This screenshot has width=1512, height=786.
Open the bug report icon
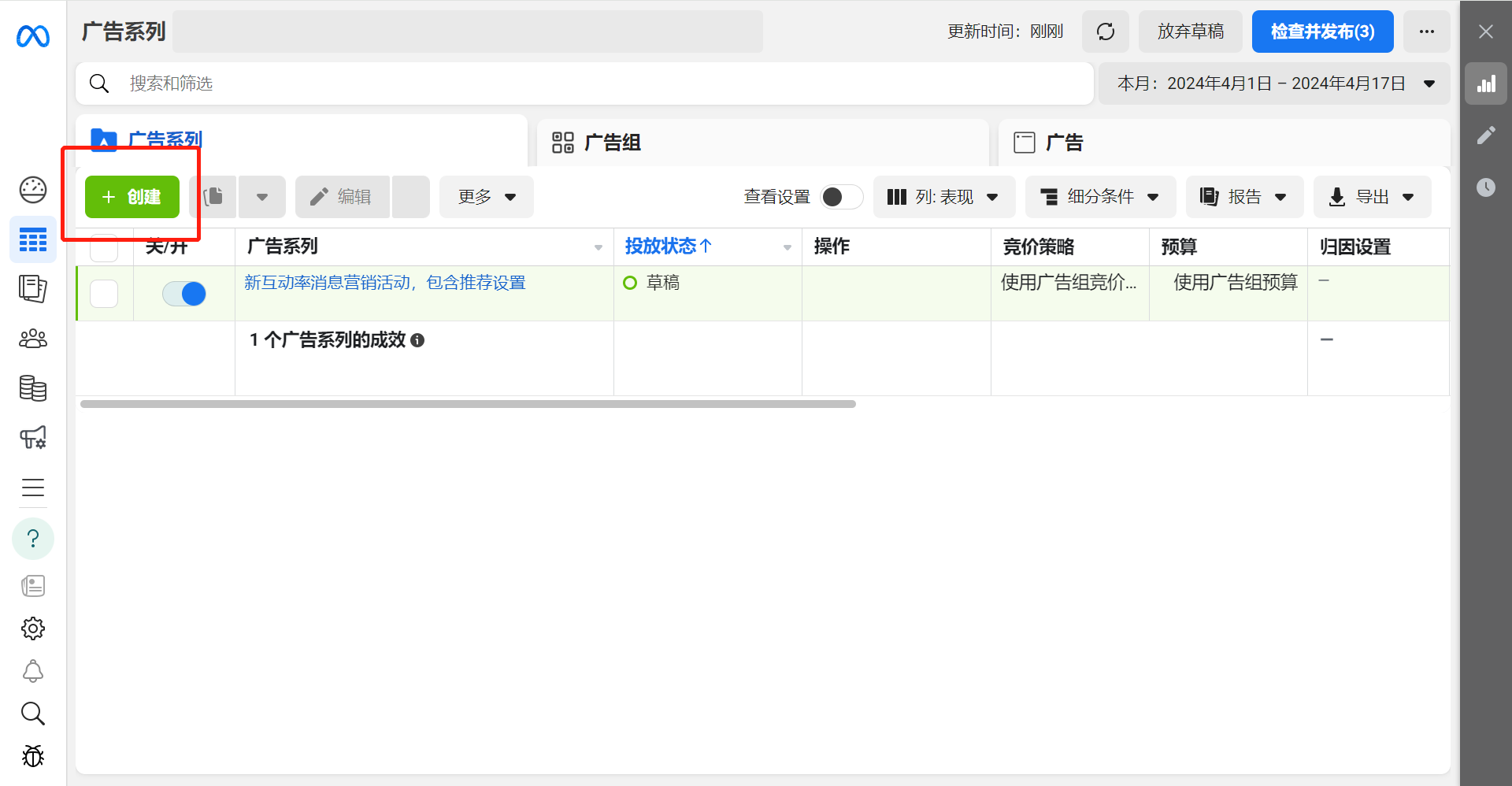33,756
